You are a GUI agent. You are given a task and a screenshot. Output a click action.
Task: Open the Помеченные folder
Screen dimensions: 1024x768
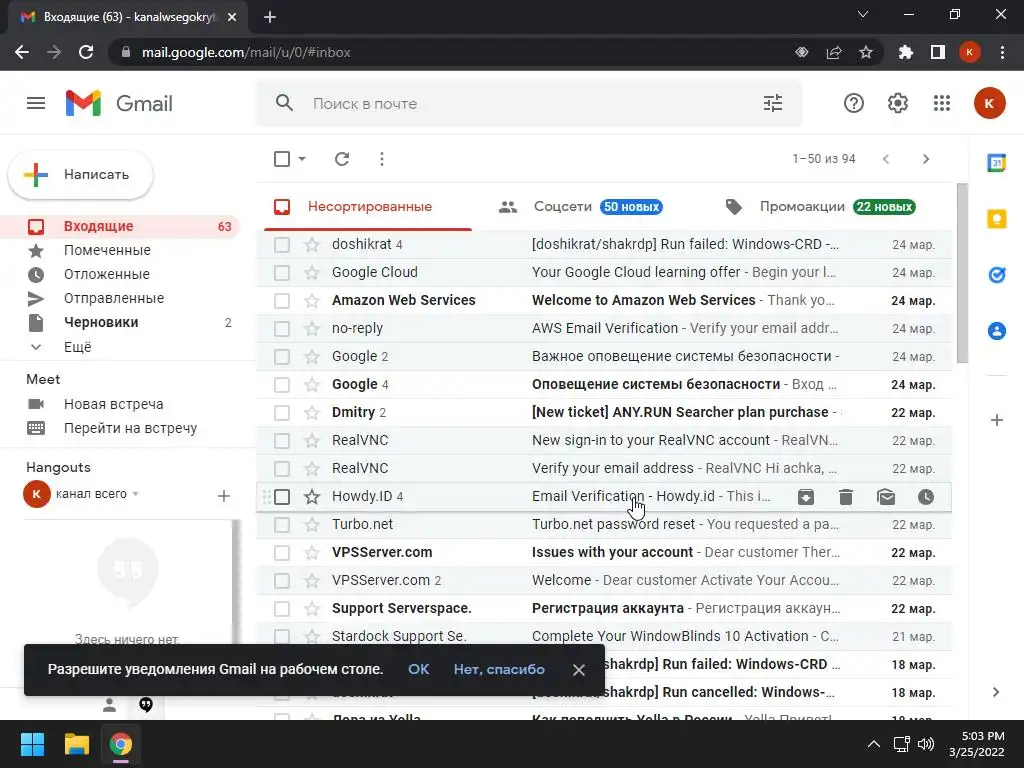coord(107,250)
